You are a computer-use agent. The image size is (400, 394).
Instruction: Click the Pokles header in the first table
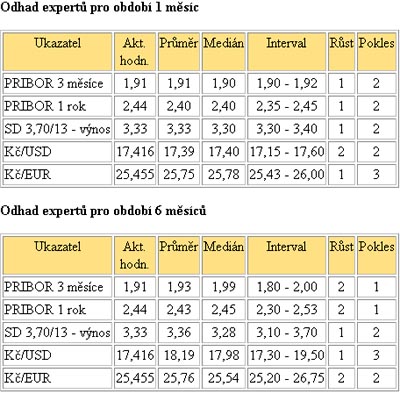[x=376, y=52]
